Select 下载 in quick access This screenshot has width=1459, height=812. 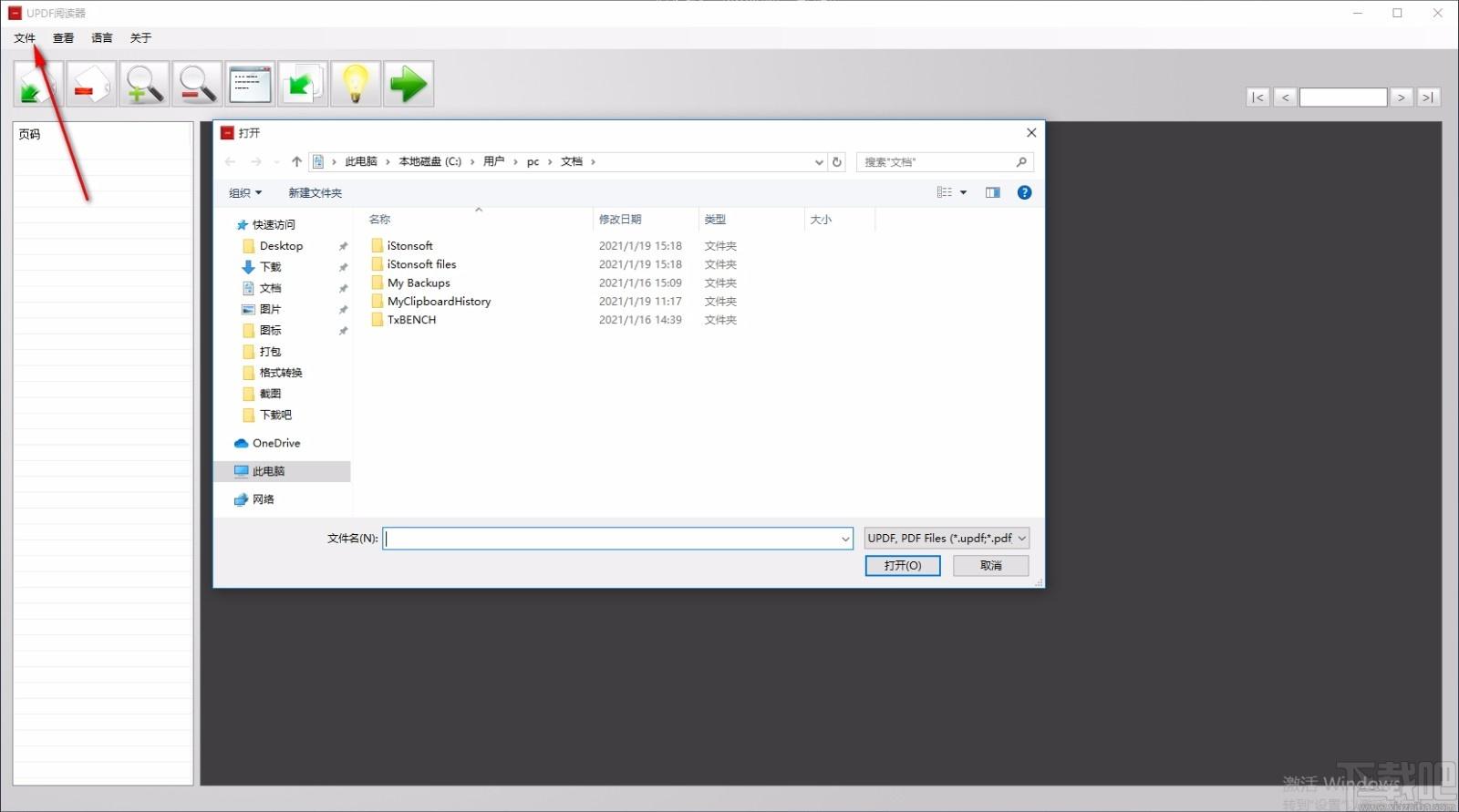(x=270, y=267)
